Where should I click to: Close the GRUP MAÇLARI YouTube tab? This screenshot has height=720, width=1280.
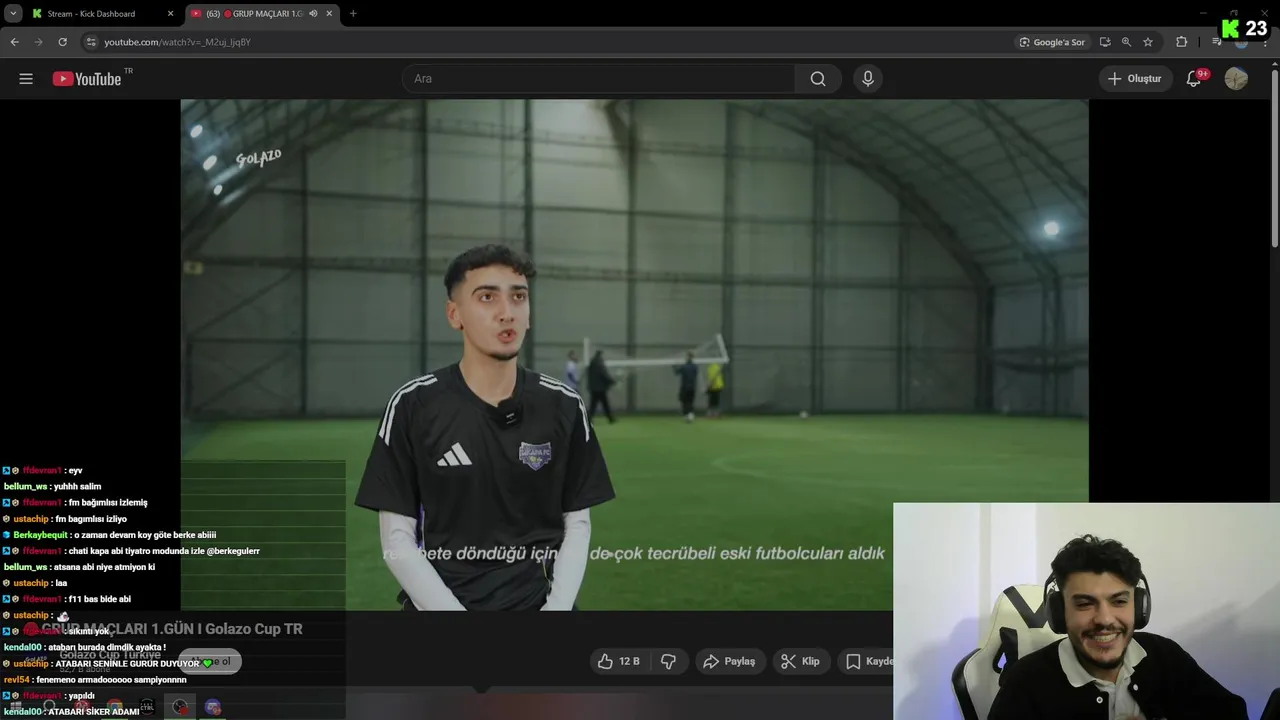coord(328,14)
